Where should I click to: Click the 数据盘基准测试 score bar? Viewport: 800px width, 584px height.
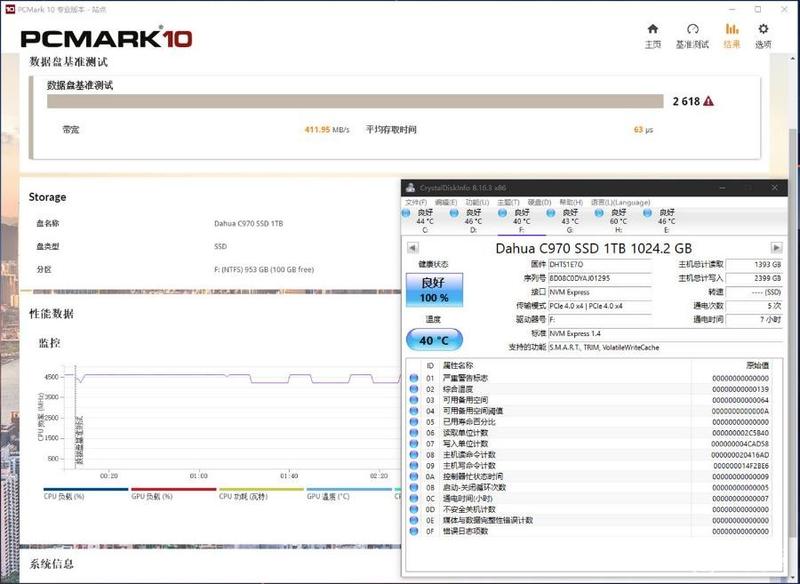pos(355,101)
